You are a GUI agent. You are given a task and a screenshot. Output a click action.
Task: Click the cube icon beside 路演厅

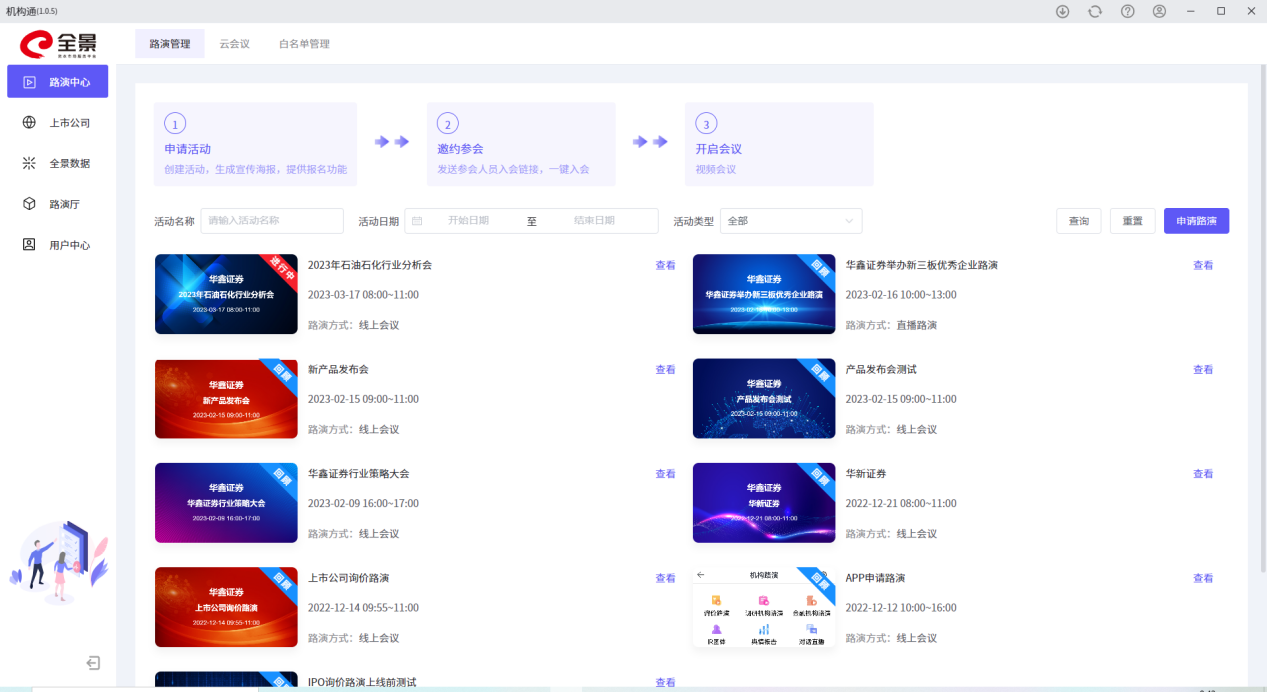(x=29, y=204)
